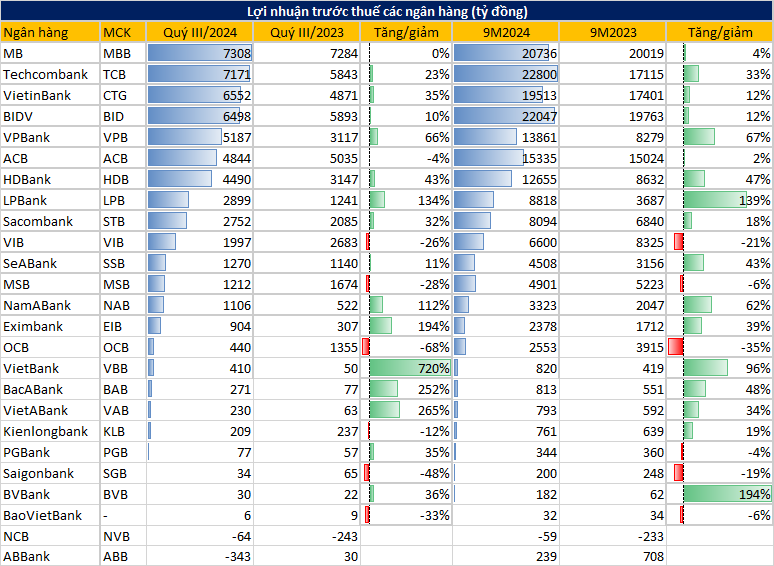774x566 pixels.
Task: Select MB's Q3/2024 value 7308
Action: tap(200, 53)
